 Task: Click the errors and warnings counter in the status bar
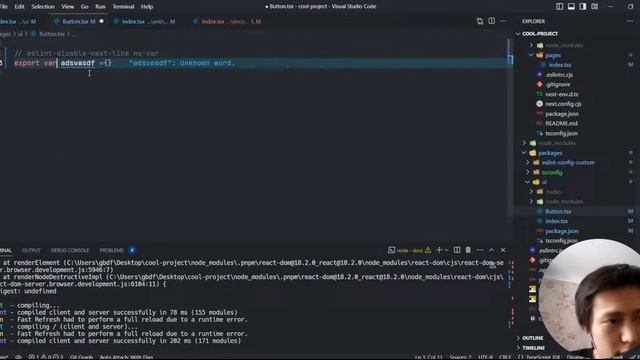pyautogui.click(x=46, y=357)
